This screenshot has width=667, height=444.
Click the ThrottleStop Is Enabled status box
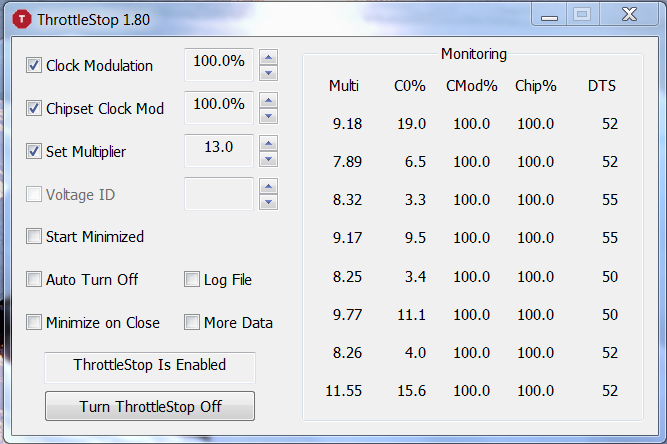click(150, 367)
